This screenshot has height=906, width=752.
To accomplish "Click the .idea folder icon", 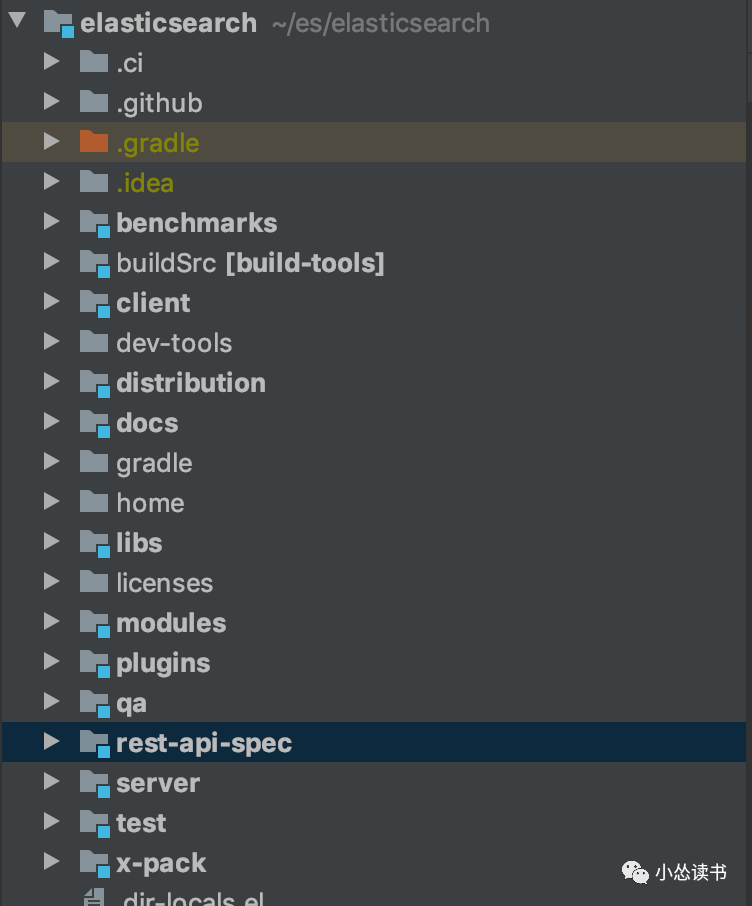I will coord(93,182).
